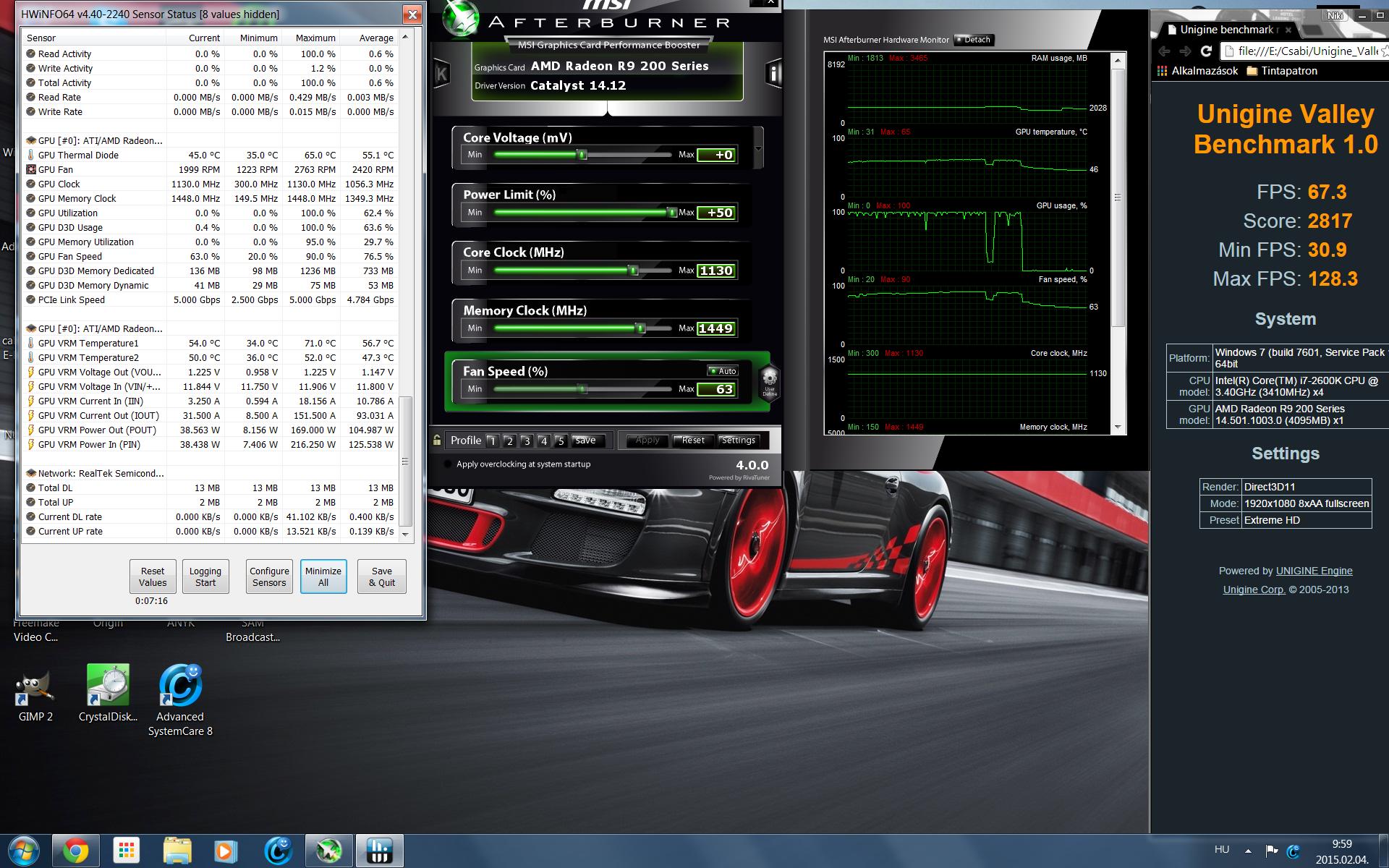Switch to HWiNFO64 taskbar icon
Viewport: 1389px width, 868px height.
click(379, 851)
